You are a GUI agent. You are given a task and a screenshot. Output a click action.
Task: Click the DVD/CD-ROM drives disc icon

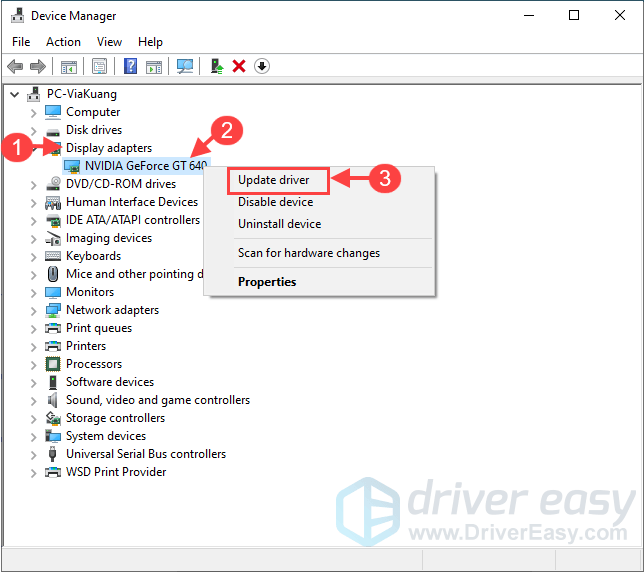pyautogui.click(x=53, y=184)
